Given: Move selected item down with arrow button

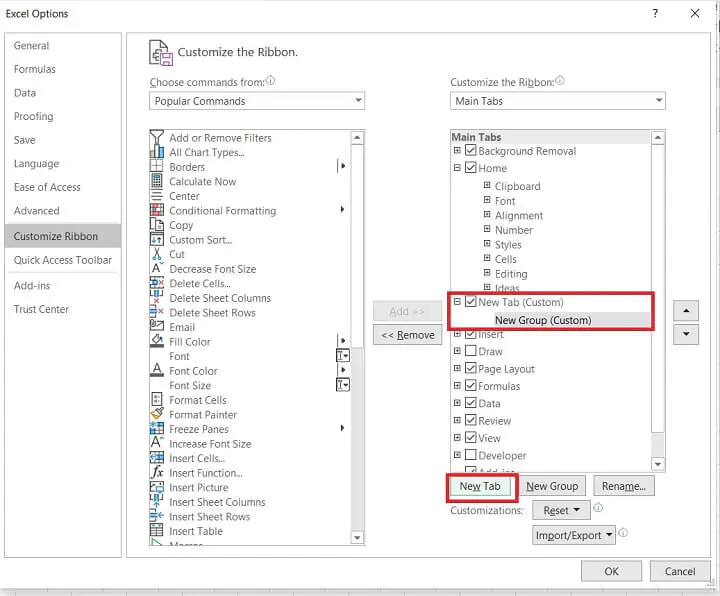Looking at the screenshot, I should 686,334.
